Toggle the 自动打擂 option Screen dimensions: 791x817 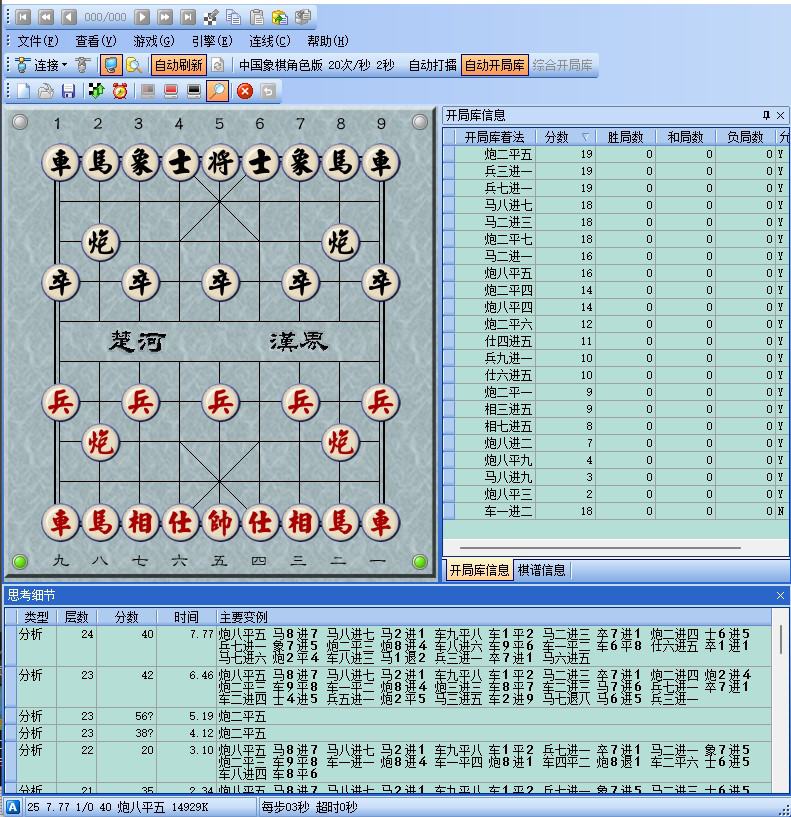coord(432,65)
